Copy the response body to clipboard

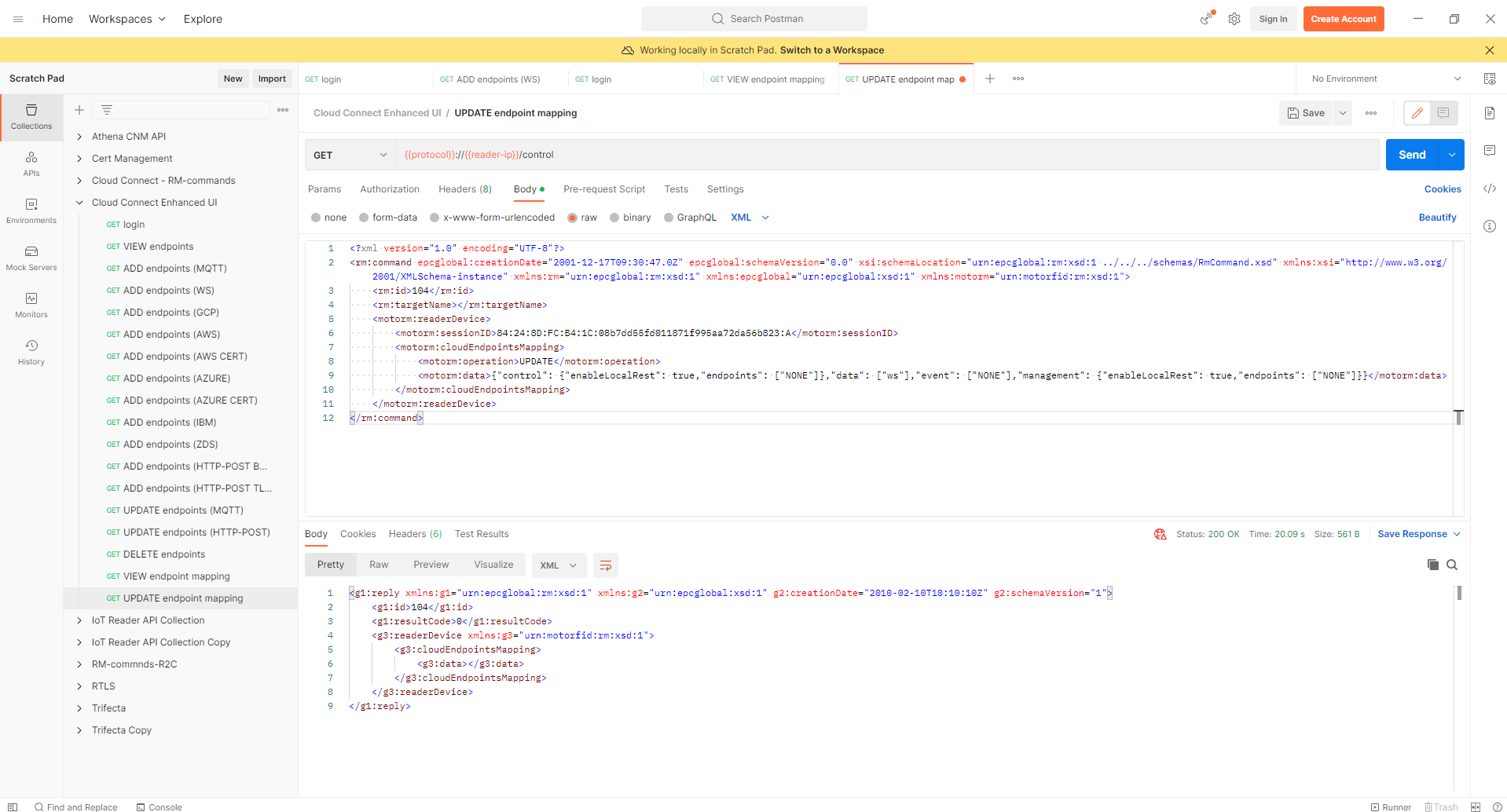(1433, 565)
